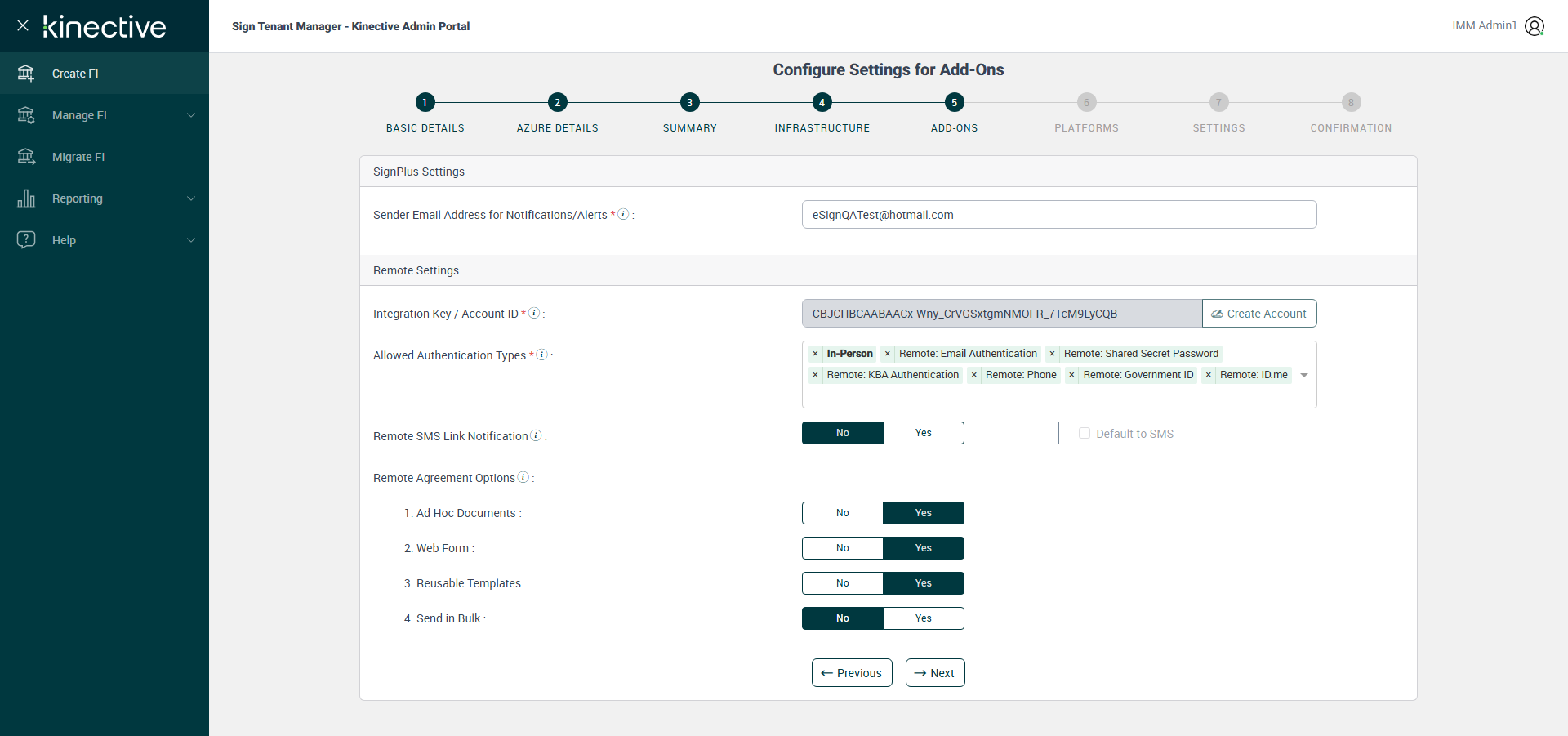Screen dimensions: 1568x736
Task: Go to step 3 Summary circle
Action: coord(689,102)
